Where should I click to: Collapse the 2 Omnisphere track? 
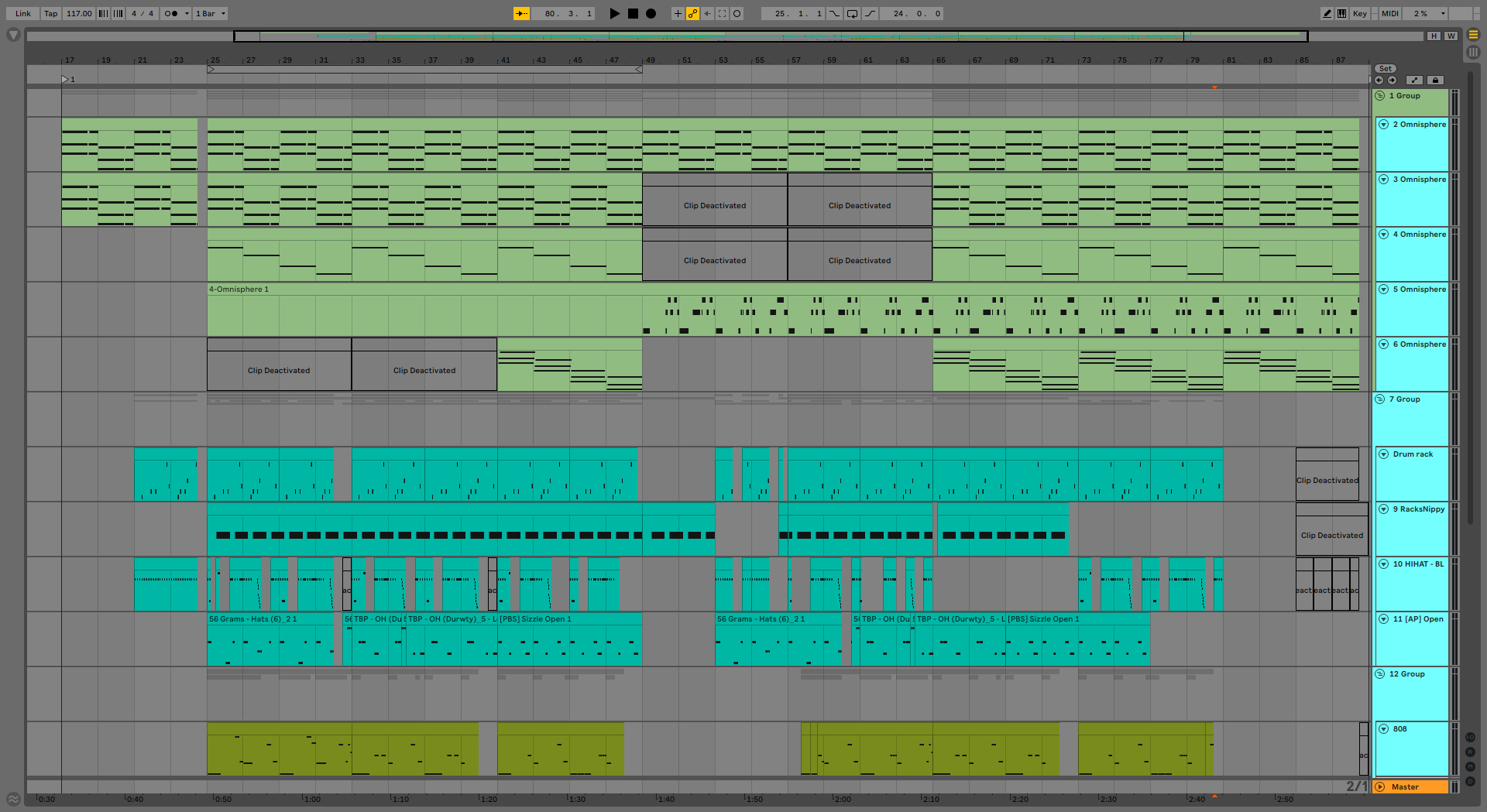(1384, 125)
